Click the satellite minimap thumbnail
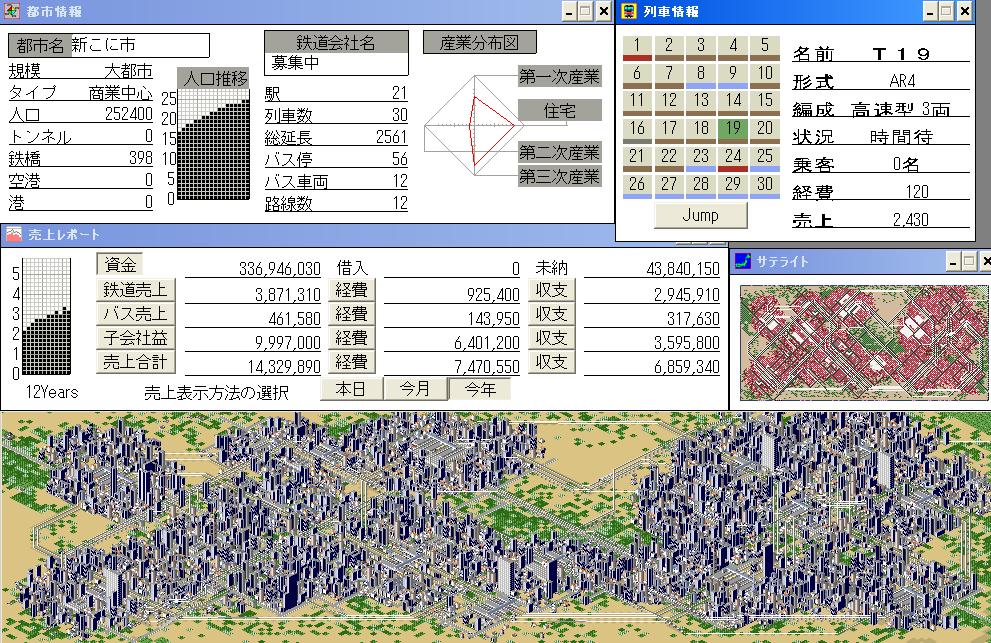Screen dimensions: 991x643 863,342
